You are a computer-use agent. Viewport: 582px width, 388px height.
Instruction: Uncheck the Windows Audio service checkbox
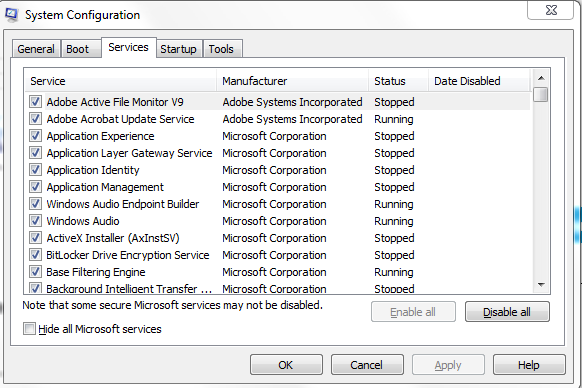35,221
